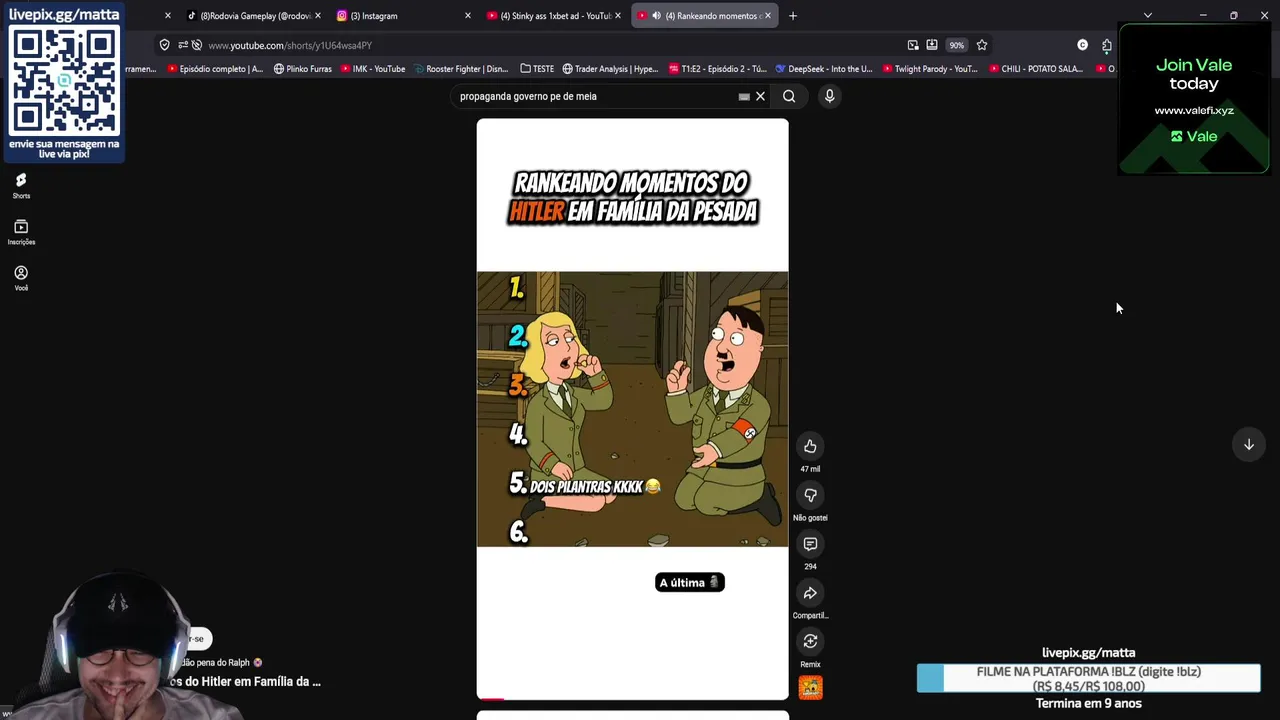Click the short's video player
The width and height of the screenshot is (1280, 720).
[x=632, y=409]
